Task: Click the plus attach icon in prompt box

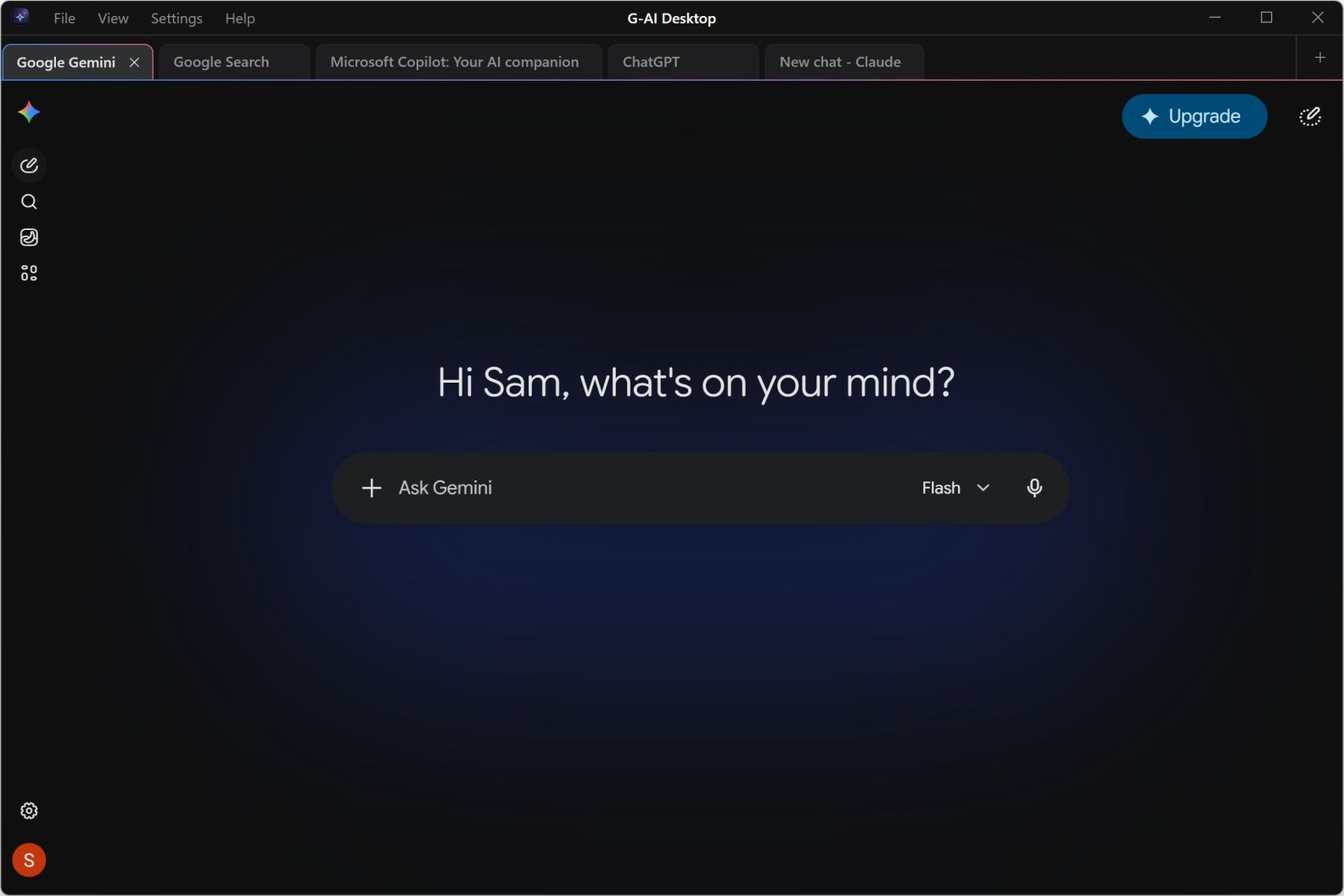Action: click(371, 488)
